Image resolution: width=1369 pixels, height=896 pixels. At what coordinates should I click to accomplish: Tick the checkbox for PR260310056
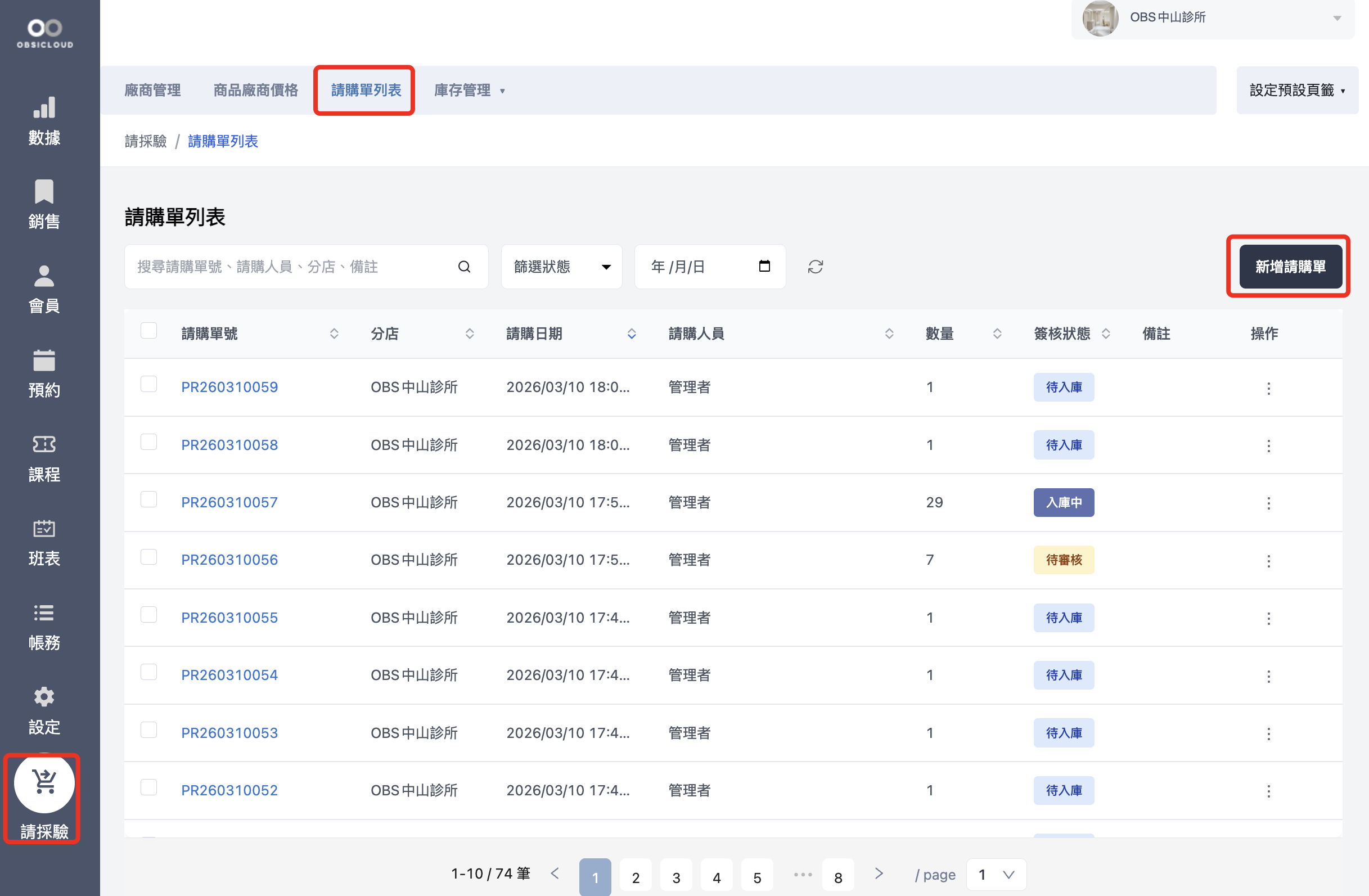pos(149,557)
